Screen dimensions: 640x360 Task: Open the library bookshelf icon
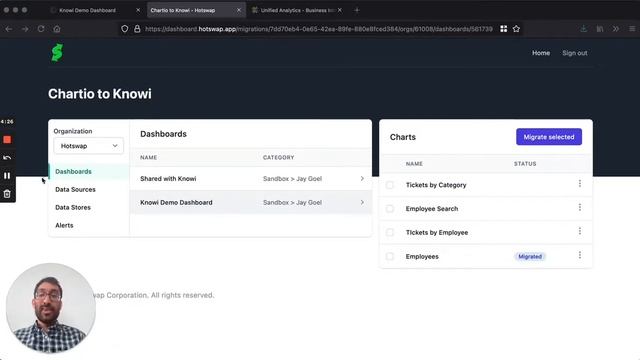pos(600,29)
